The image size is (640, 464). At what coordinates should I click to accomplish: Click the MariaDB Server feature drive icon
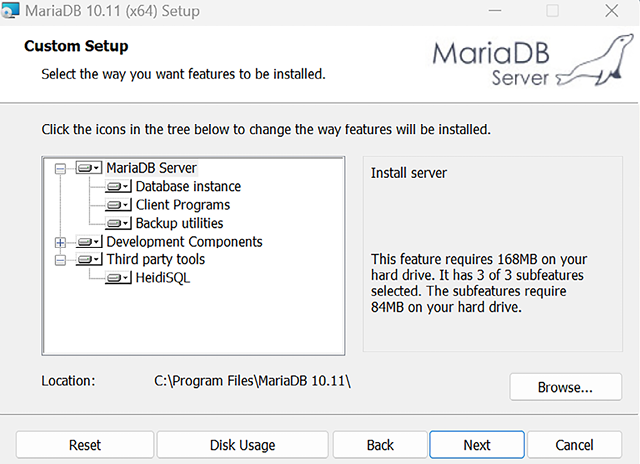pyautogui.click(x=90, y=168)
